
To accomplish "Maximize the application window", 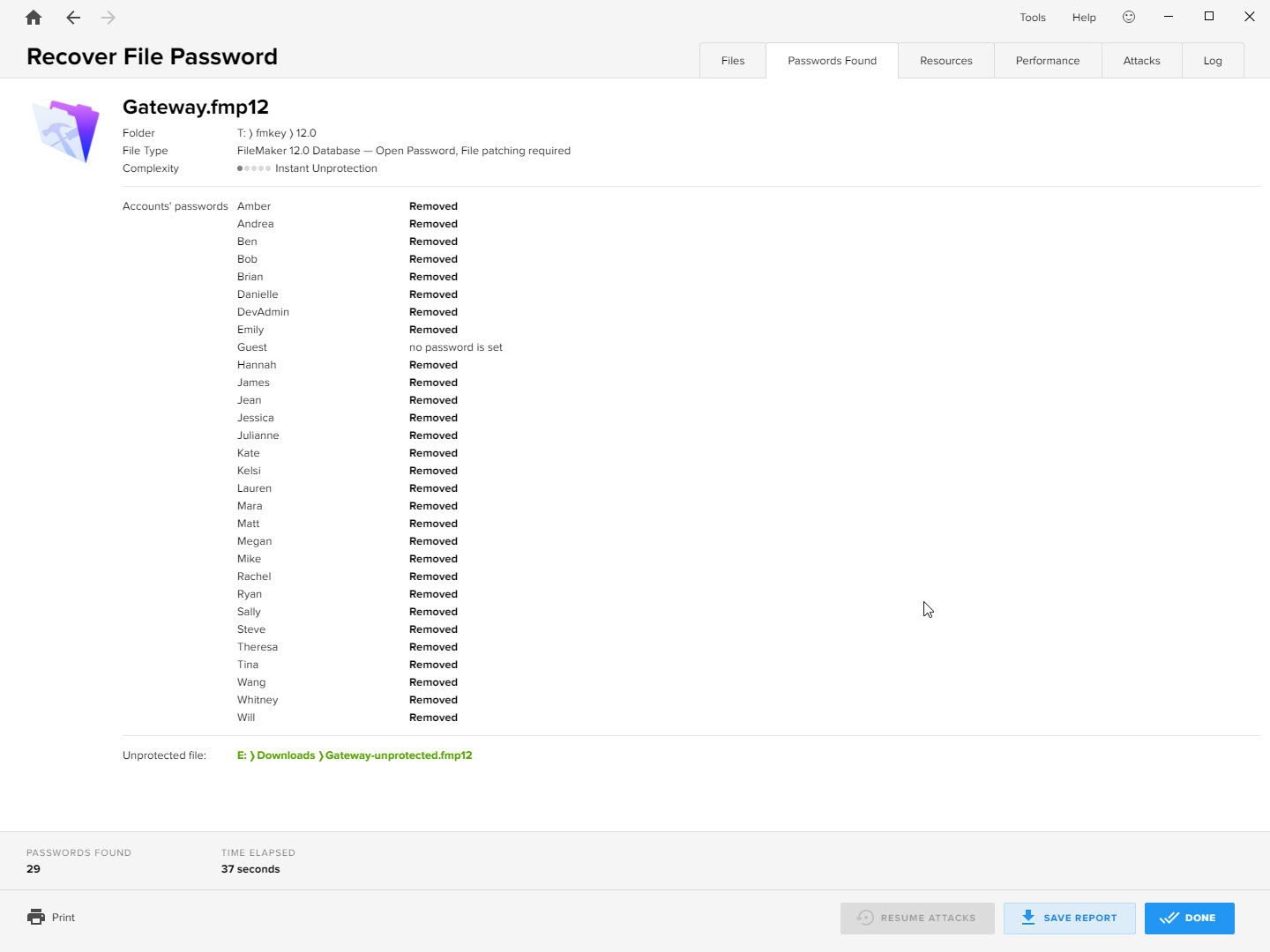I will click(1209, 17).
